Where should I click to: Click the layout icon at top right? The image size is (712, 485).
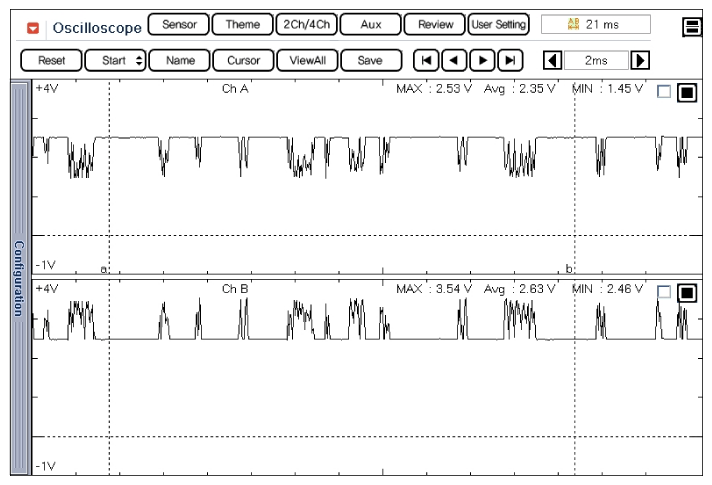tap(691, 27)
